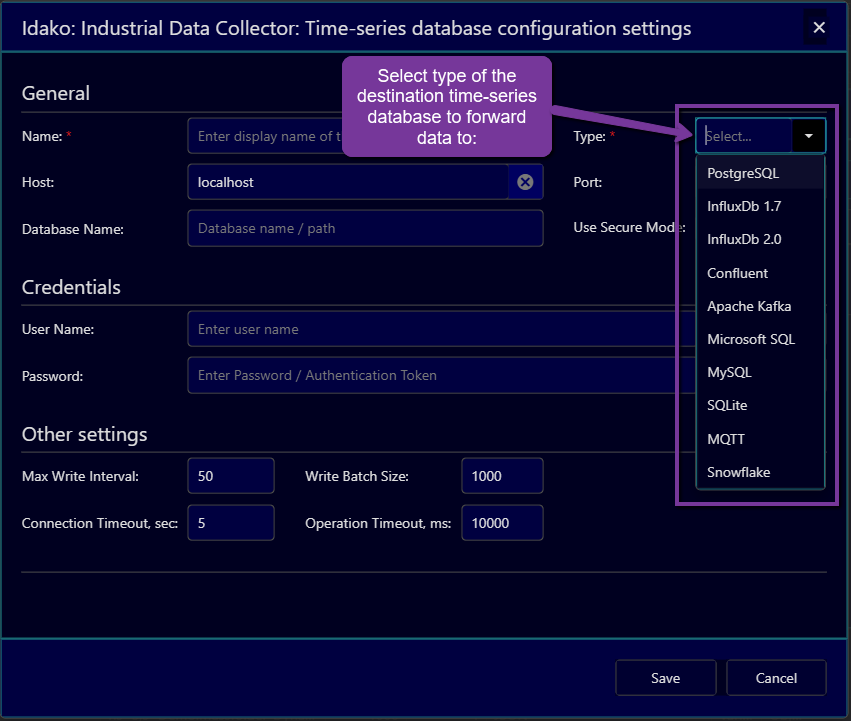Click into the User Name field
851x721 pixels.
pyautogui.click(x=441, y=329)
